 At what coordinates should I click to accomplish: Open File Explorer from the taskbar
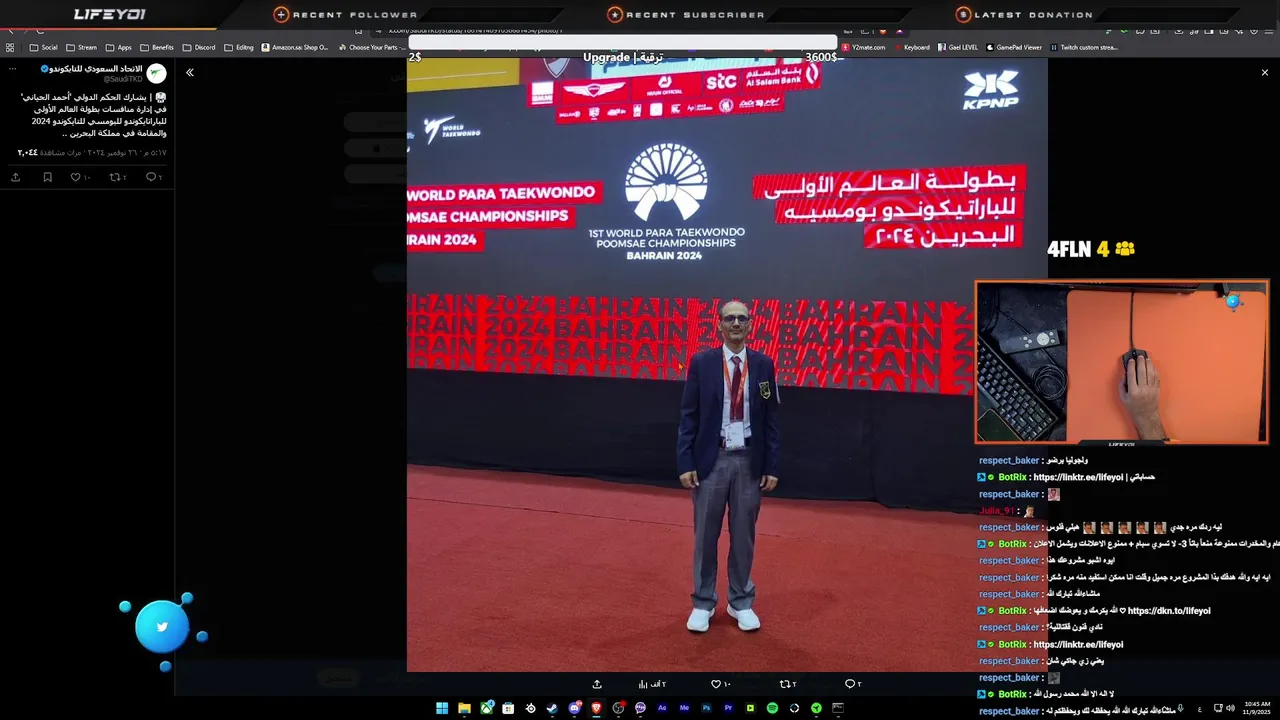(x=464, y=708)
